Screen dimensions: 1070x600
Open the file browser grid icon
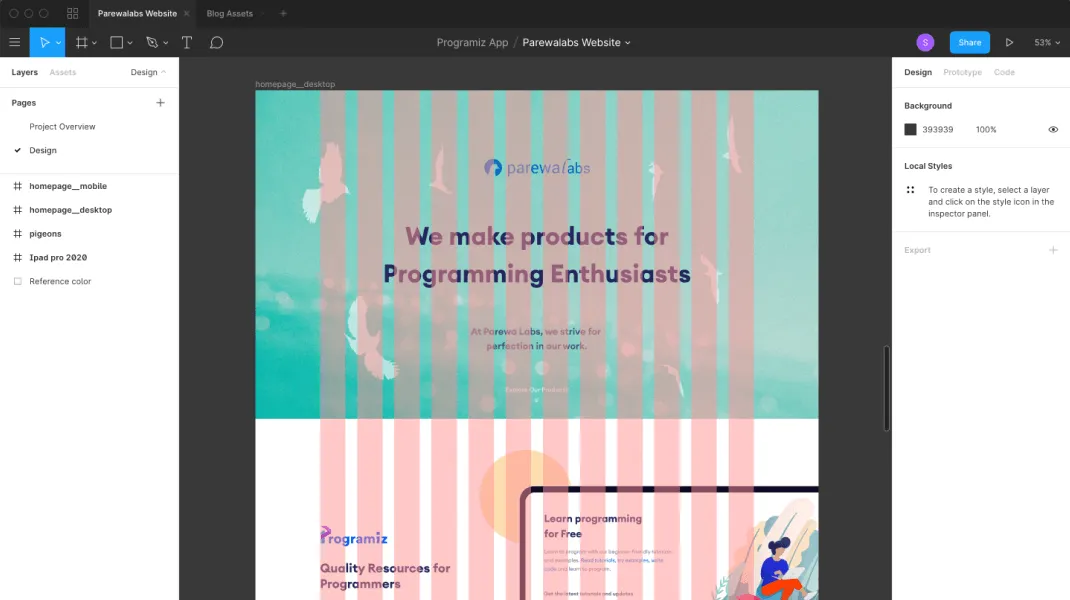tap(72, 14)
